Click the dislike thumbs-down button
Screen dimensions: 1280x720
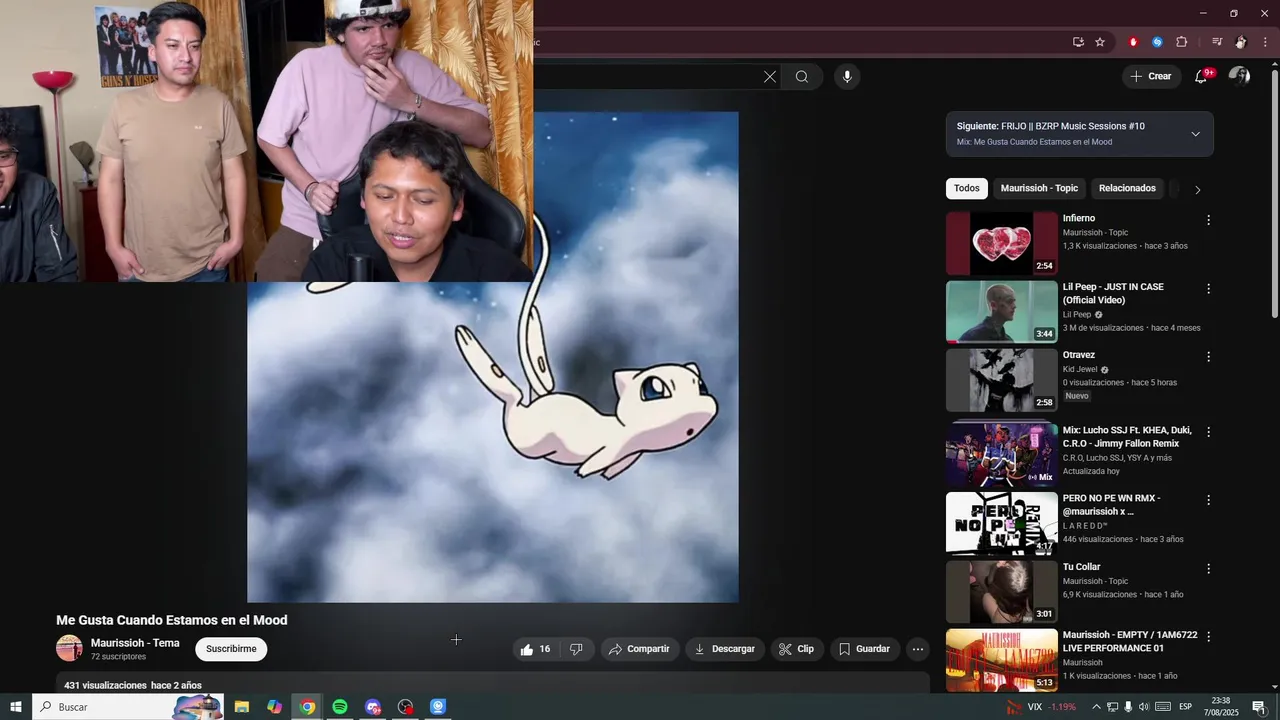576,649
